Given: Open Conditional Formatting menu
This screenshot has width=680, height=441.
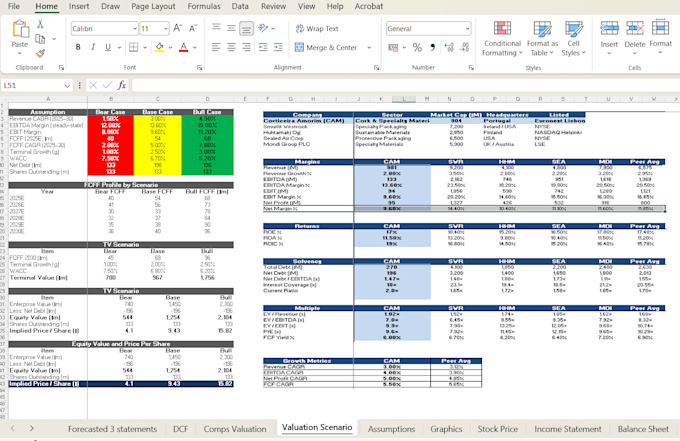Looking at the screenshot, I should pyautogui.click(x=502, y=39).
